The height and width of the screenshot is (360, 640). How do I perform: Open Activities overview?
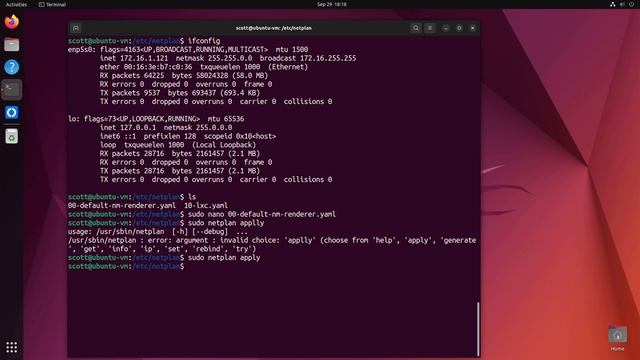tap(16, 4)
